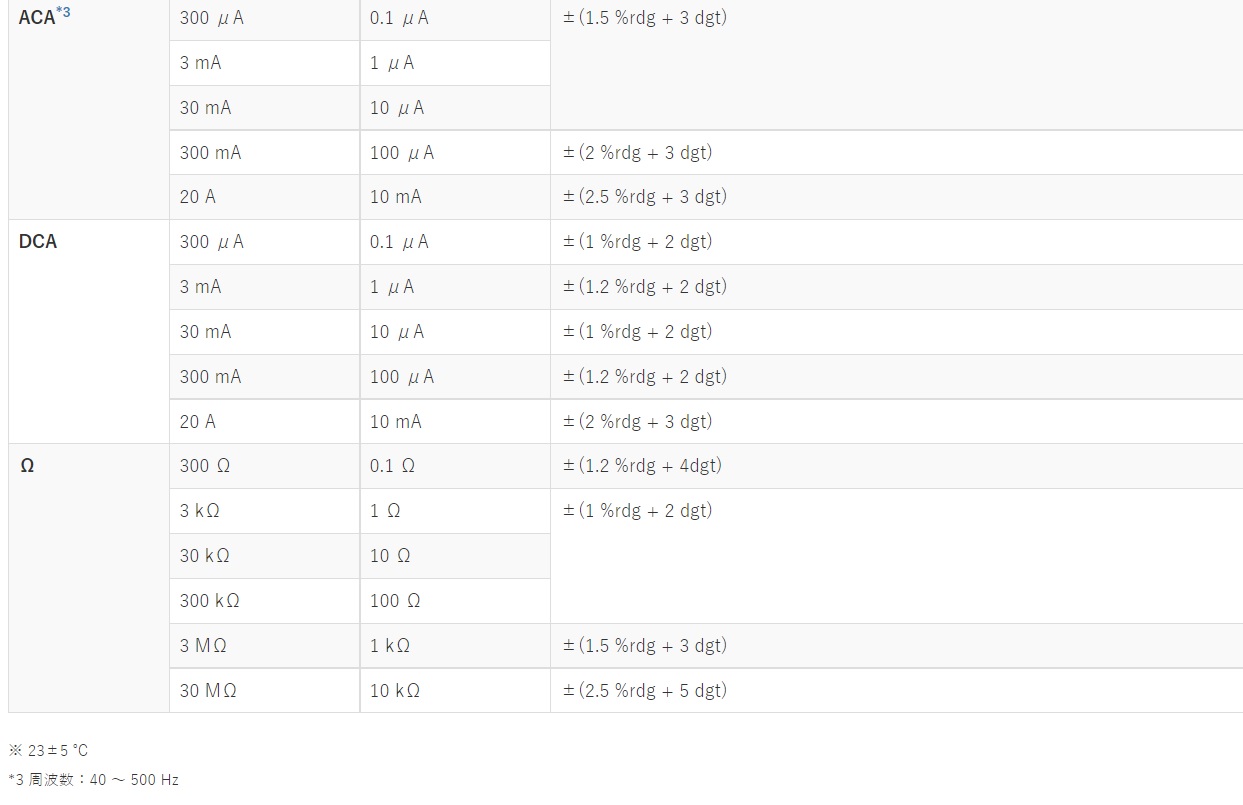Click the DCA row header cell
Screen dimensions: 1243x805
[x=89, y=331]
